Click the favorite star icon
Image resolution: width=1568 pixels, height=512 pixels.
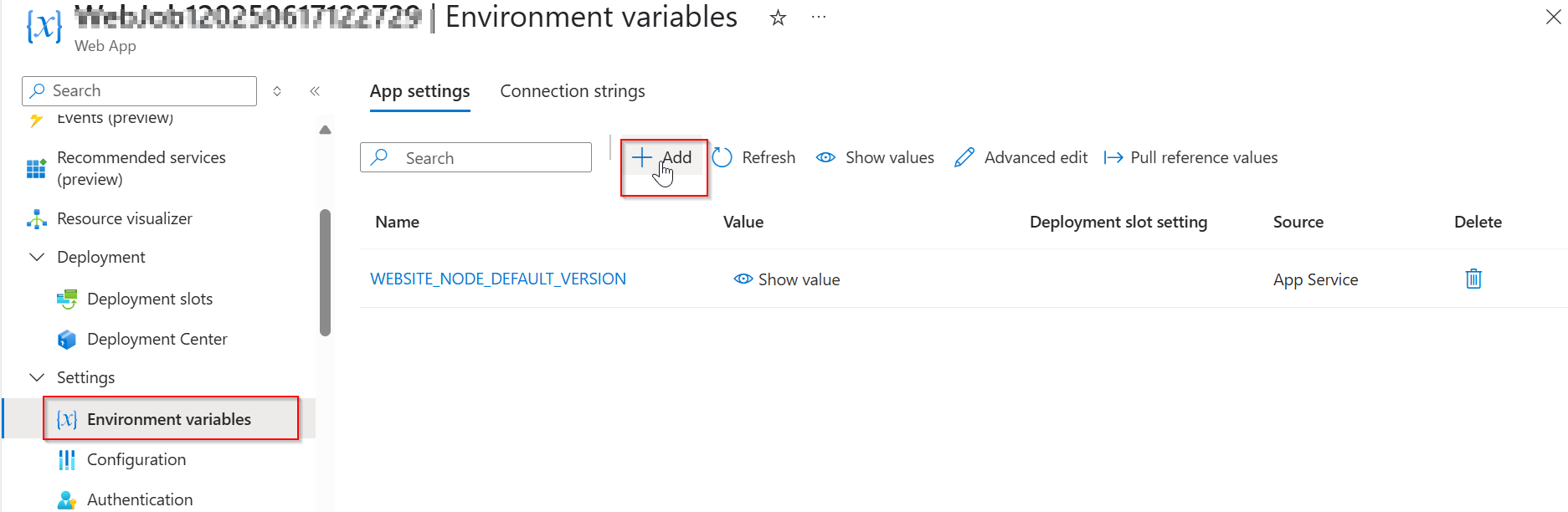(x=778, y=18)
